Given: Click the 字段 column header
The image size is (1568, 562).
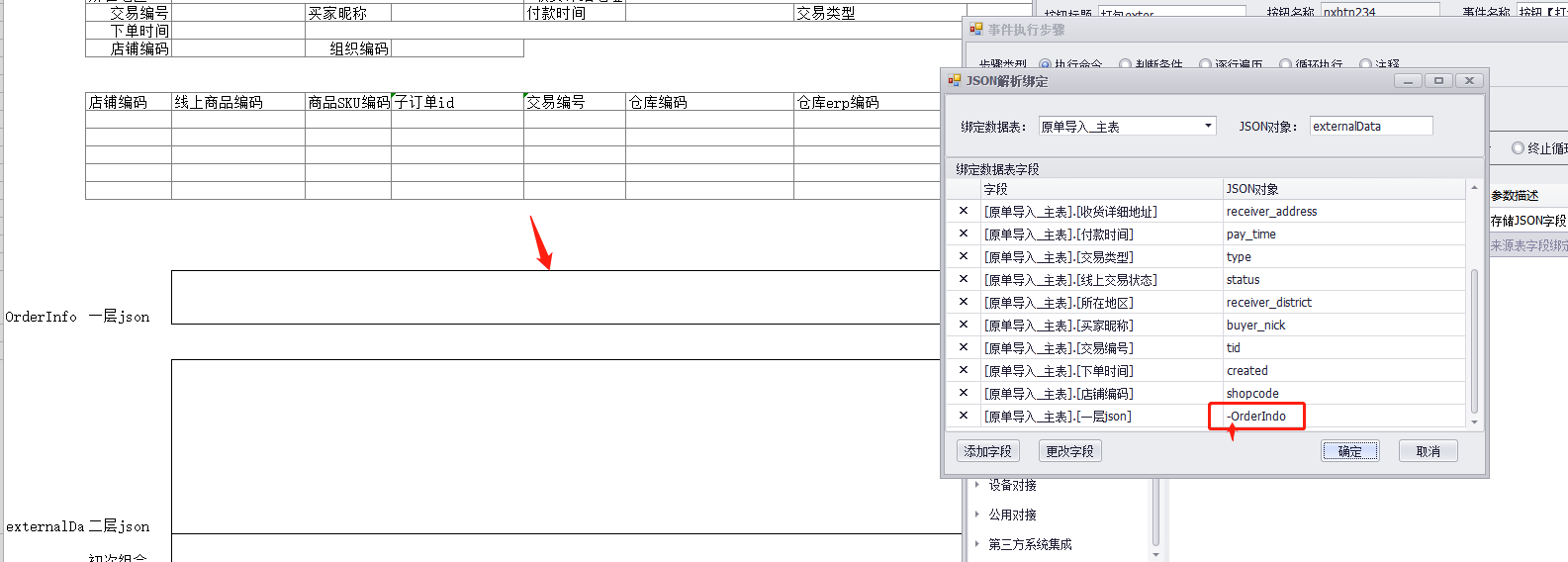Looking at the screenshot, I should coord(1102,189).
